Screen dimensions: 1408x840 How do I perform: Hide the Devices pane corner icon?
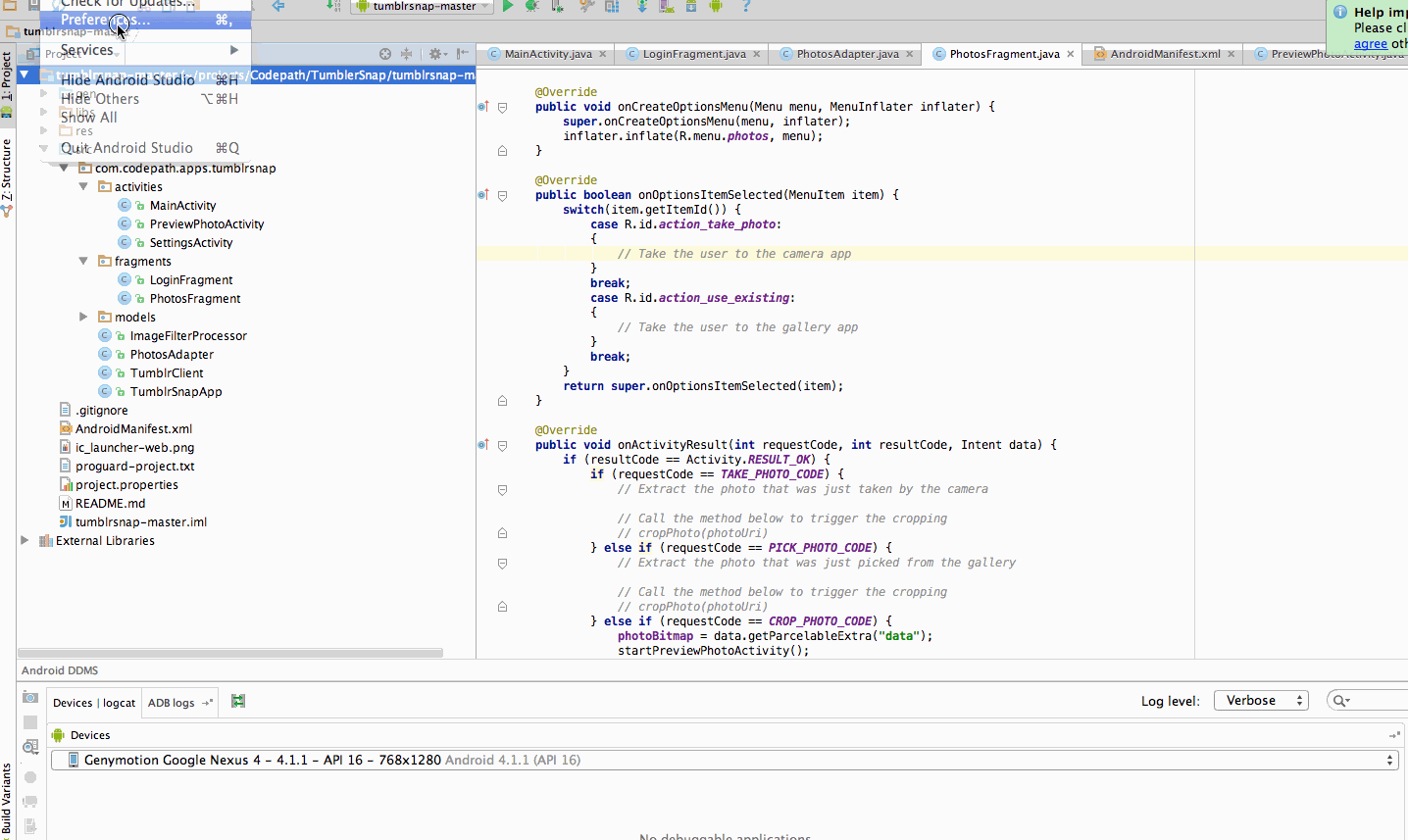pyautogui.click(x=1394, y=735)
